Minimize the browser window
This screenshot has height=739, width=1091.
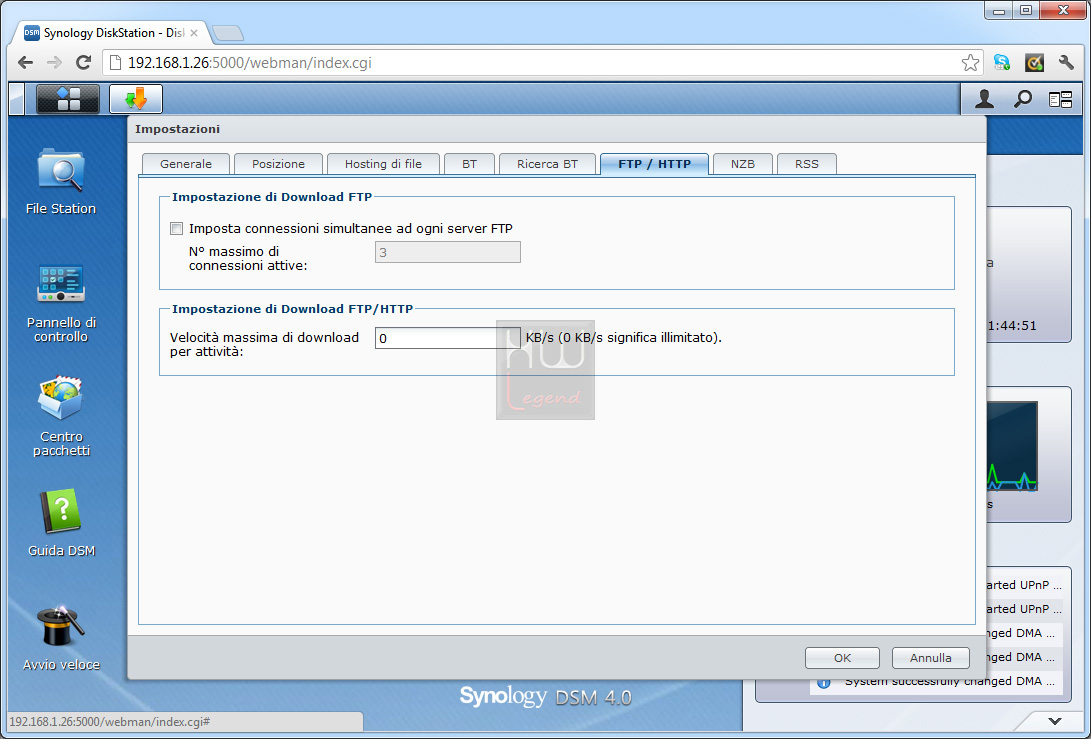coord(1000,10)
